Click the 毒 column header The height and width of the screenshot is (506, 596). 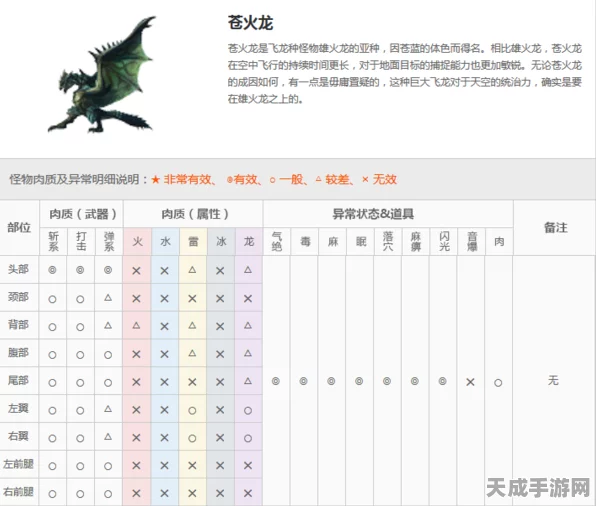[x=305, y=241]
